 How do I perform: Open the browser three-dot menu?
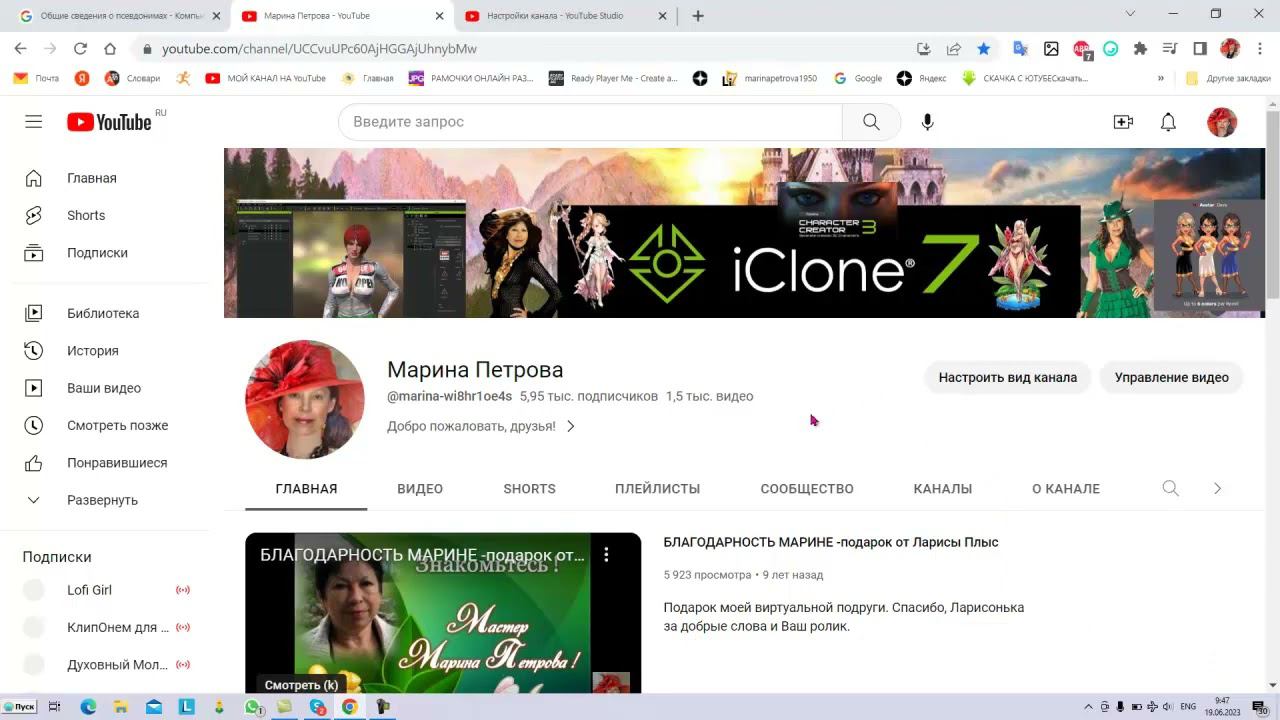1259,48
